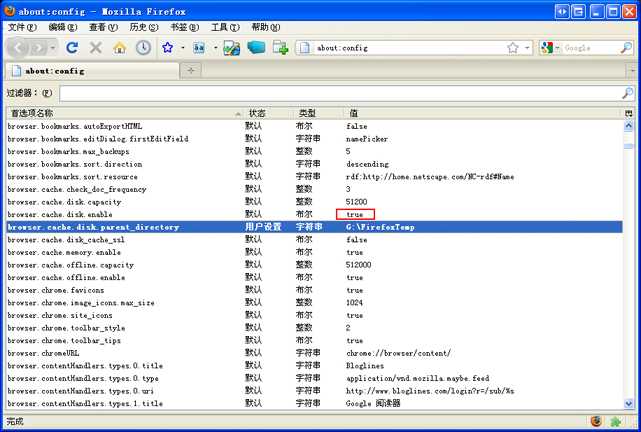Open the 历史 (History) menu

pos(144,27)
